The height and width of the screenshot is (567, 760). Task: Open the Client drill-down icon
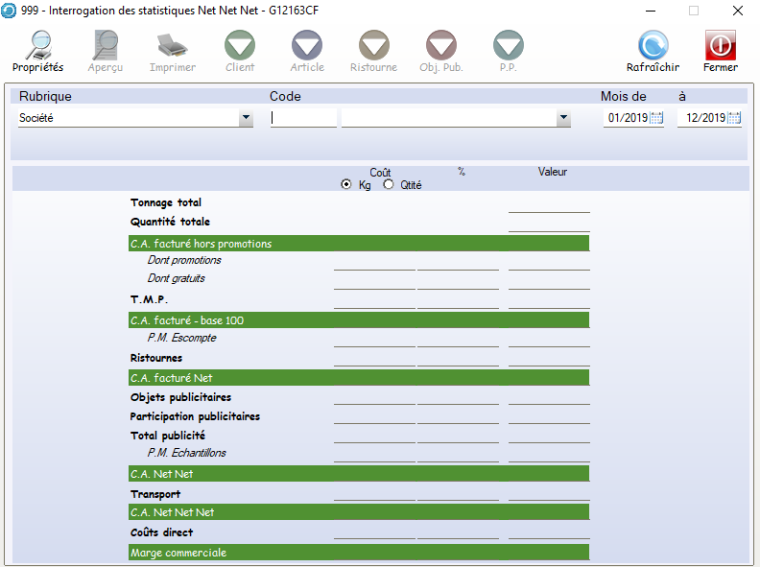240,46
